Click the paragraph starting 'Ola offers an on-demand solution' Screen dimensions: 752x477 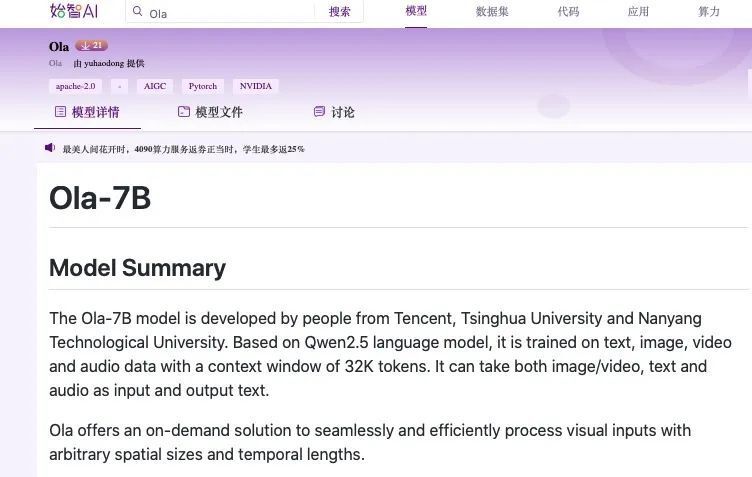pos(370,442)
